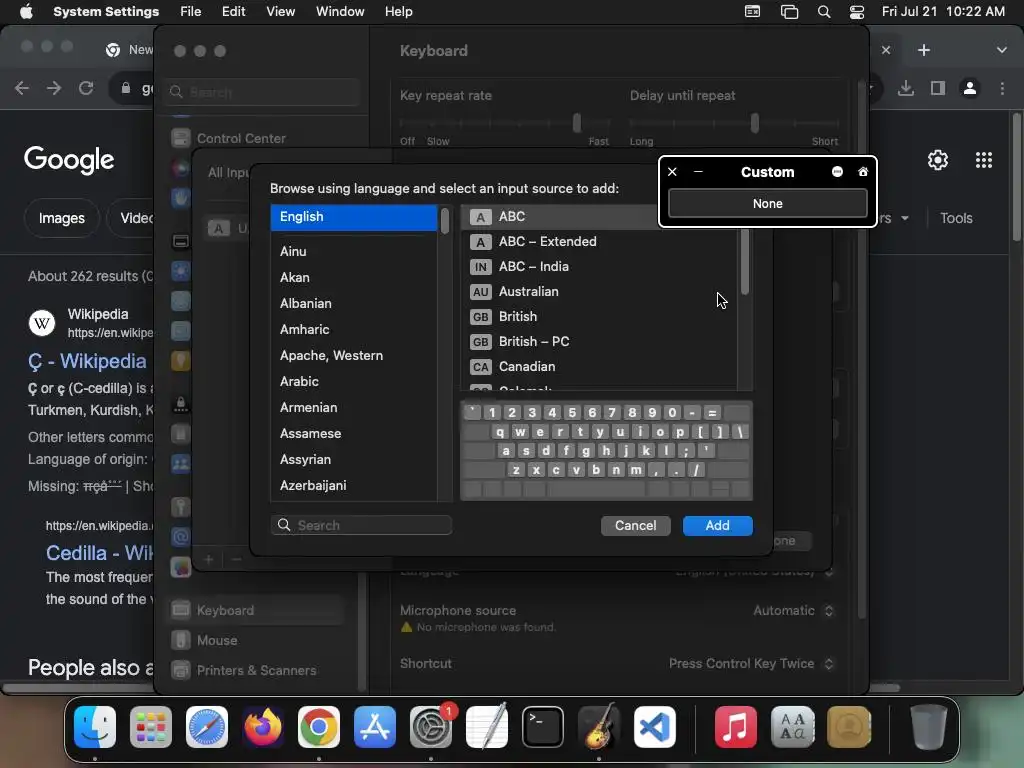Viewport: 1024px width, 768px height.
Task: Launch GarageBand from the Dock
Action: (x=599, y=727)
